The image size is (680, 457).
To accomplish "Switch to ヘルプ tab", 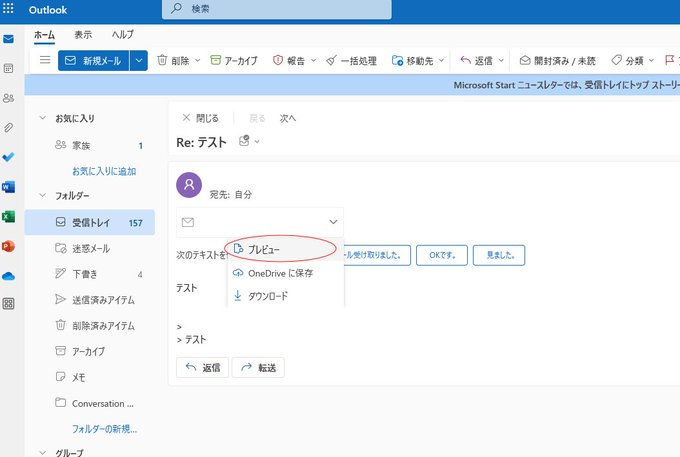I will (x=123, y=35).
